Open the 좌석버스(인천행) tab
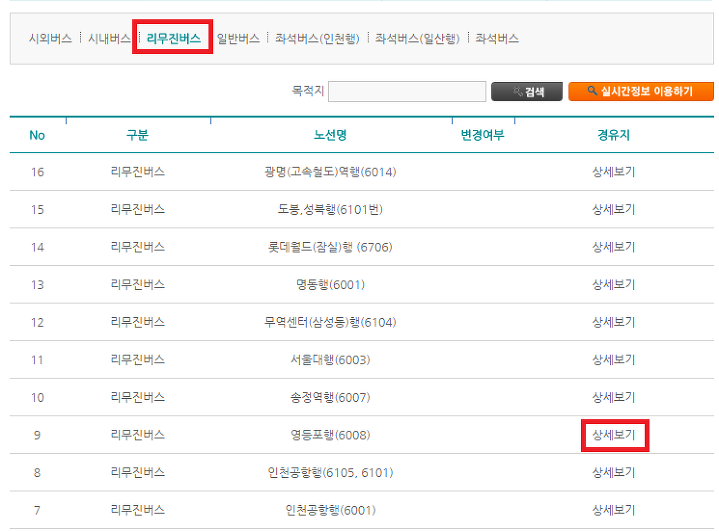Image resolution: width=719 pixels, height=531 pixels. pos(317,39)
